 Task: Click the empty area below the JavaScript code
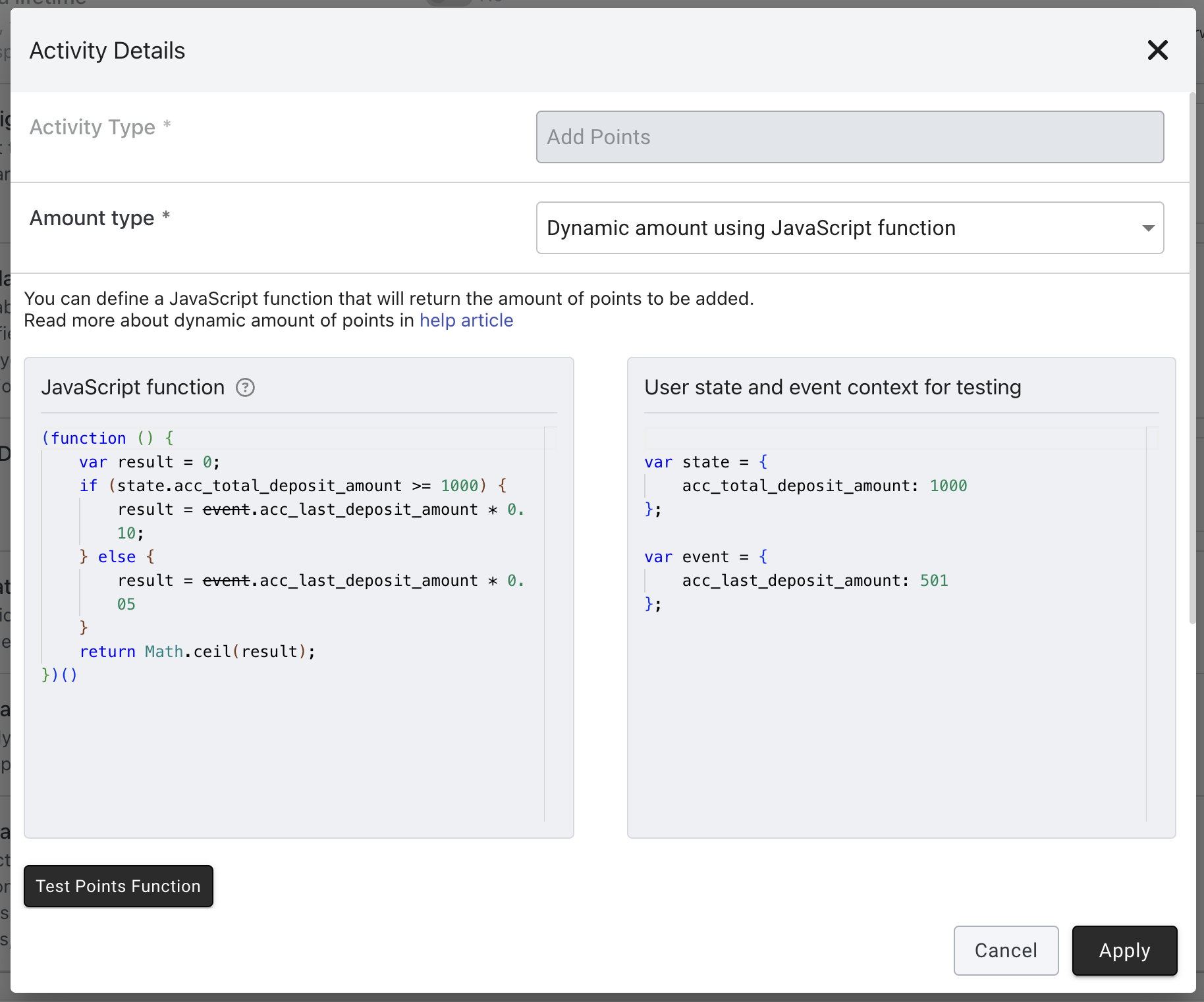click(290, 751)
